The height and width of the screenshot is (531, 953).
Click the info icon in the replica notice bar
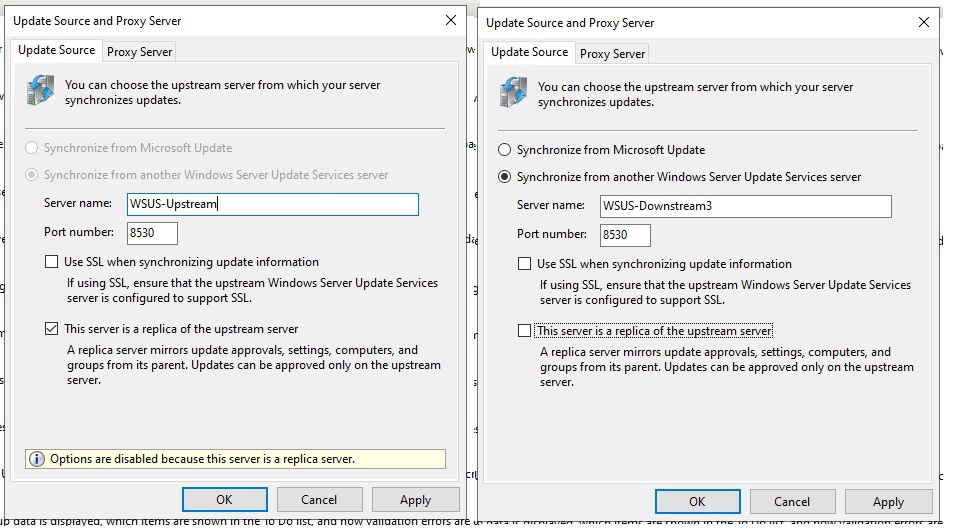(36, 459)
